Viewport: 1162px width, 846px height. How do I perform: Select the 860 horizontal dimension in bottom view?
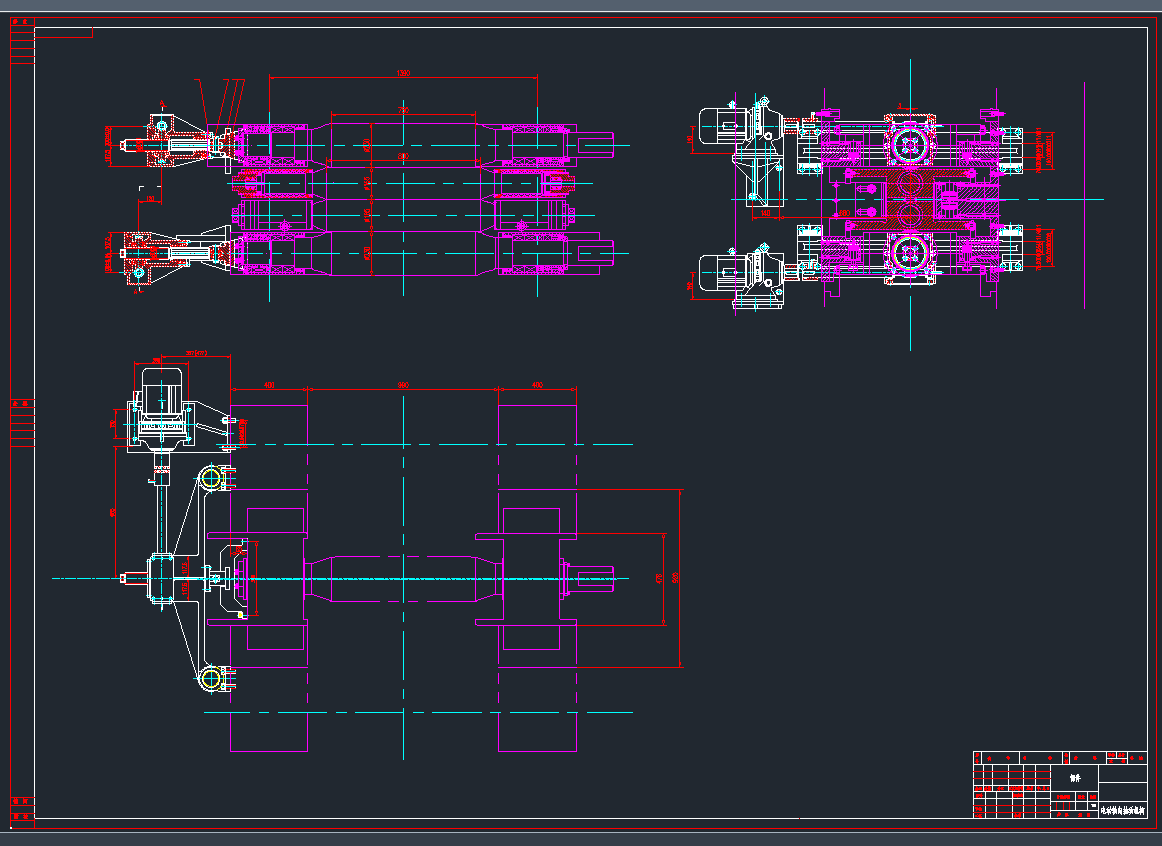coord(403,385)
